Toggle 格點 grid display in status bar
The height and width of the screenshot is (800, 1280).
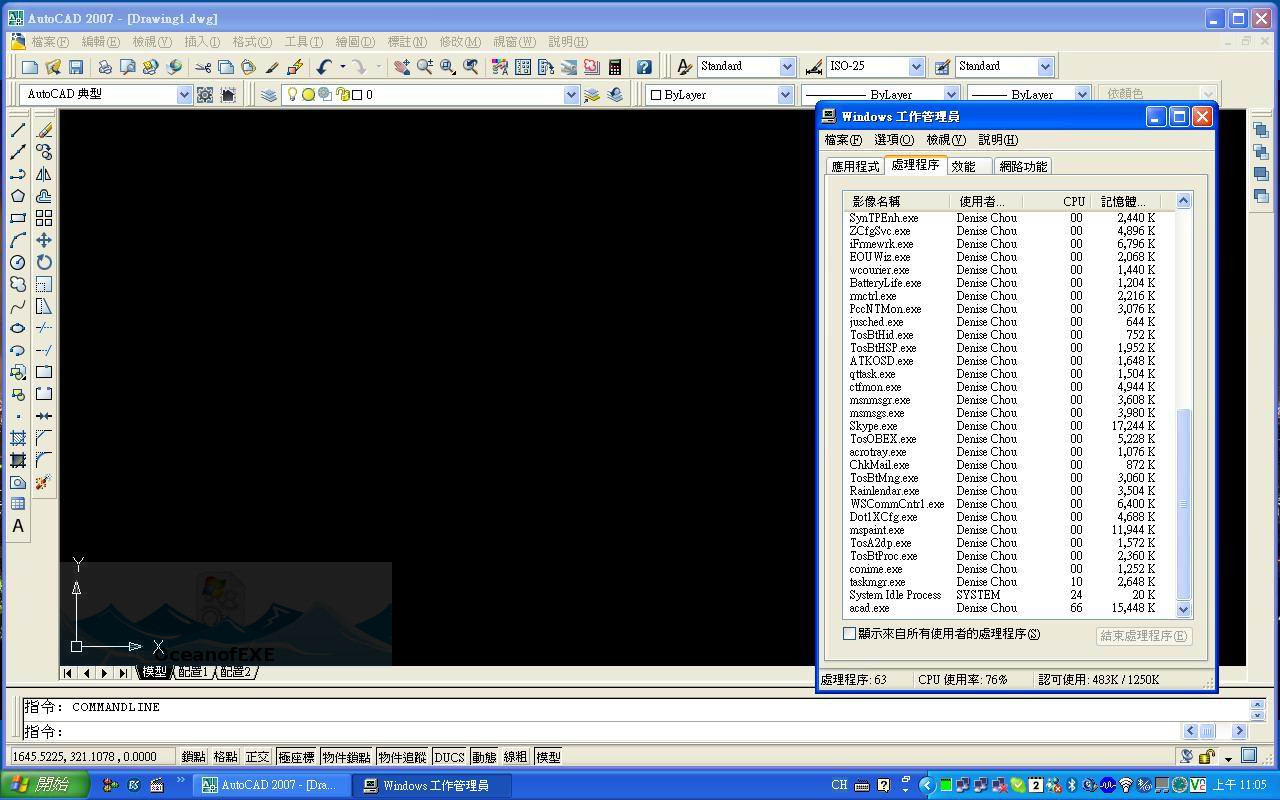pos(225,757)
